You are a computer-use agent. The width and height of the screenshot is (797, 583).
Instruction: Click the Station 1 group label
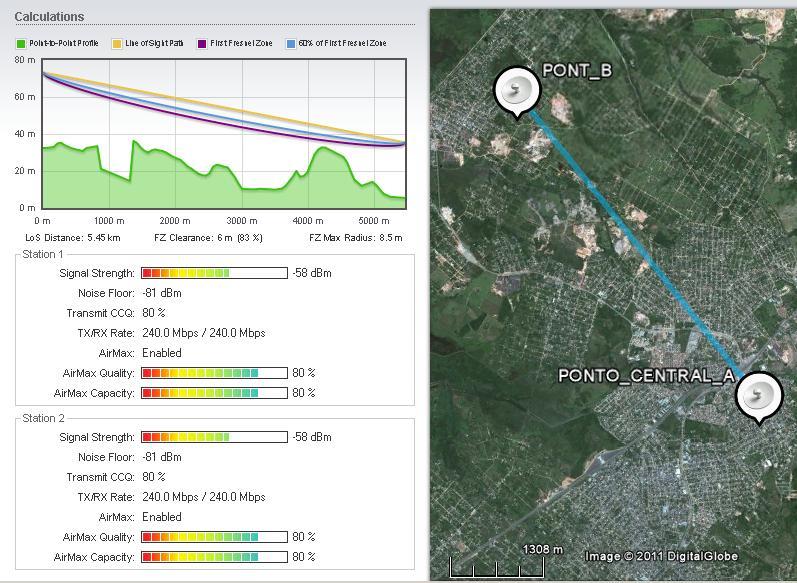43,254
